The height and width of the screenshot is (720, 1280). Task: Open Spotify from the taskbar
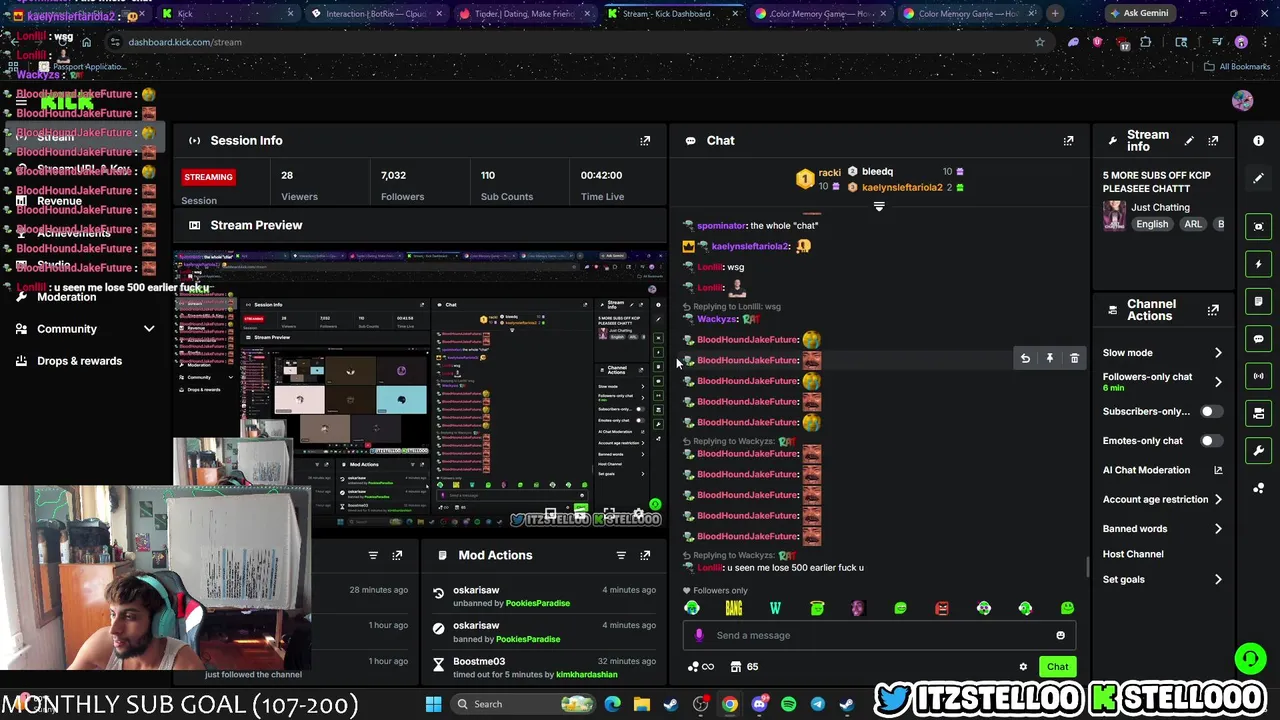788,704
